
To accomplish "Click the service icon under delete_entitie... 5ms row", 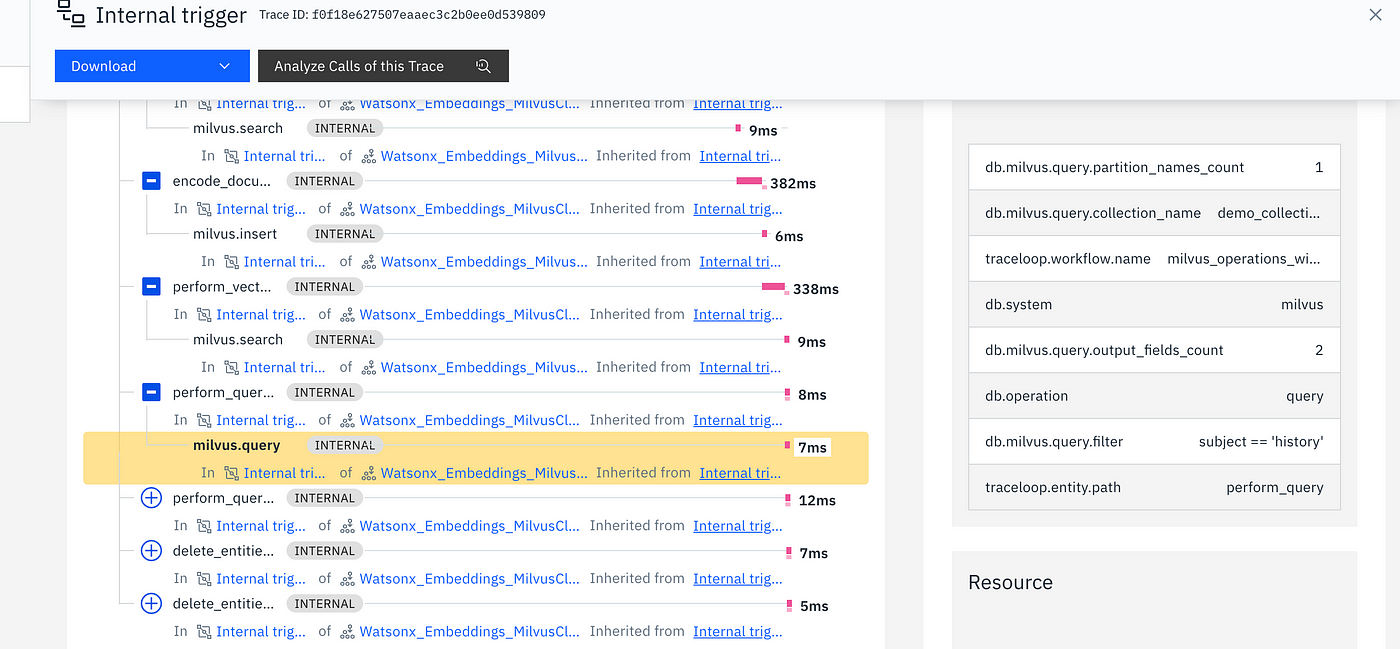I will click(347, 631).
